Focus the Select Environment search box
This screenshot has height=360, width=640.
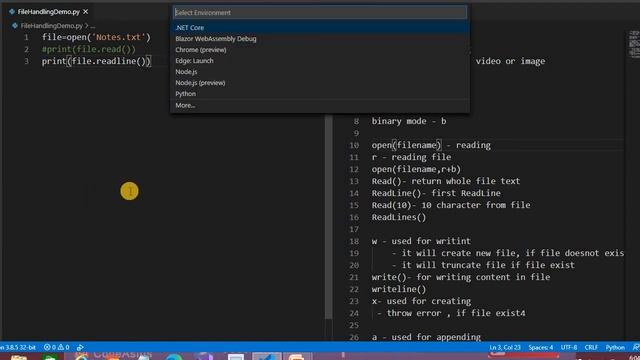320,13
